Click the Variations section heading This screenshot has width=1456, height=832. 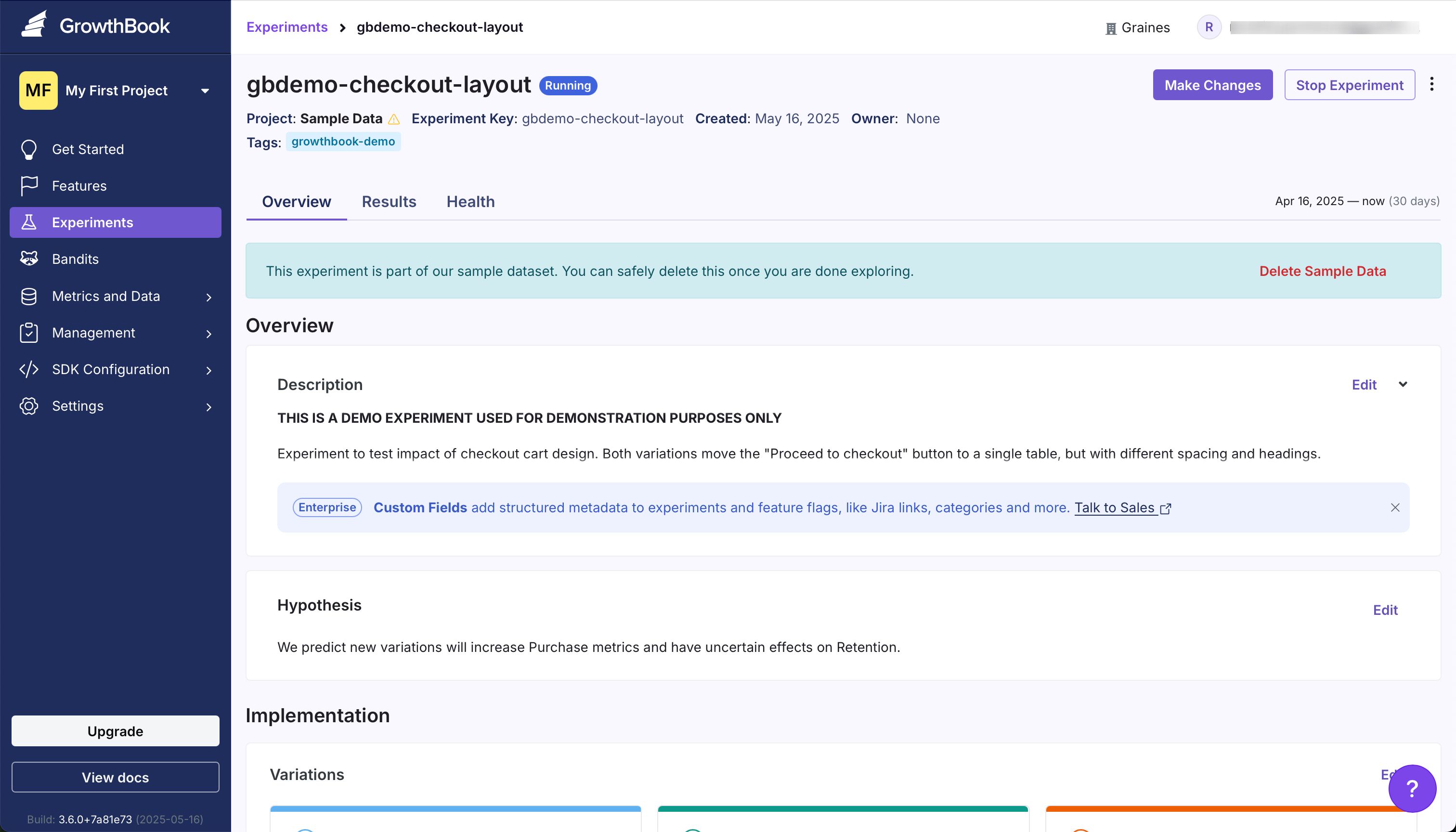(x=307, y=775)
